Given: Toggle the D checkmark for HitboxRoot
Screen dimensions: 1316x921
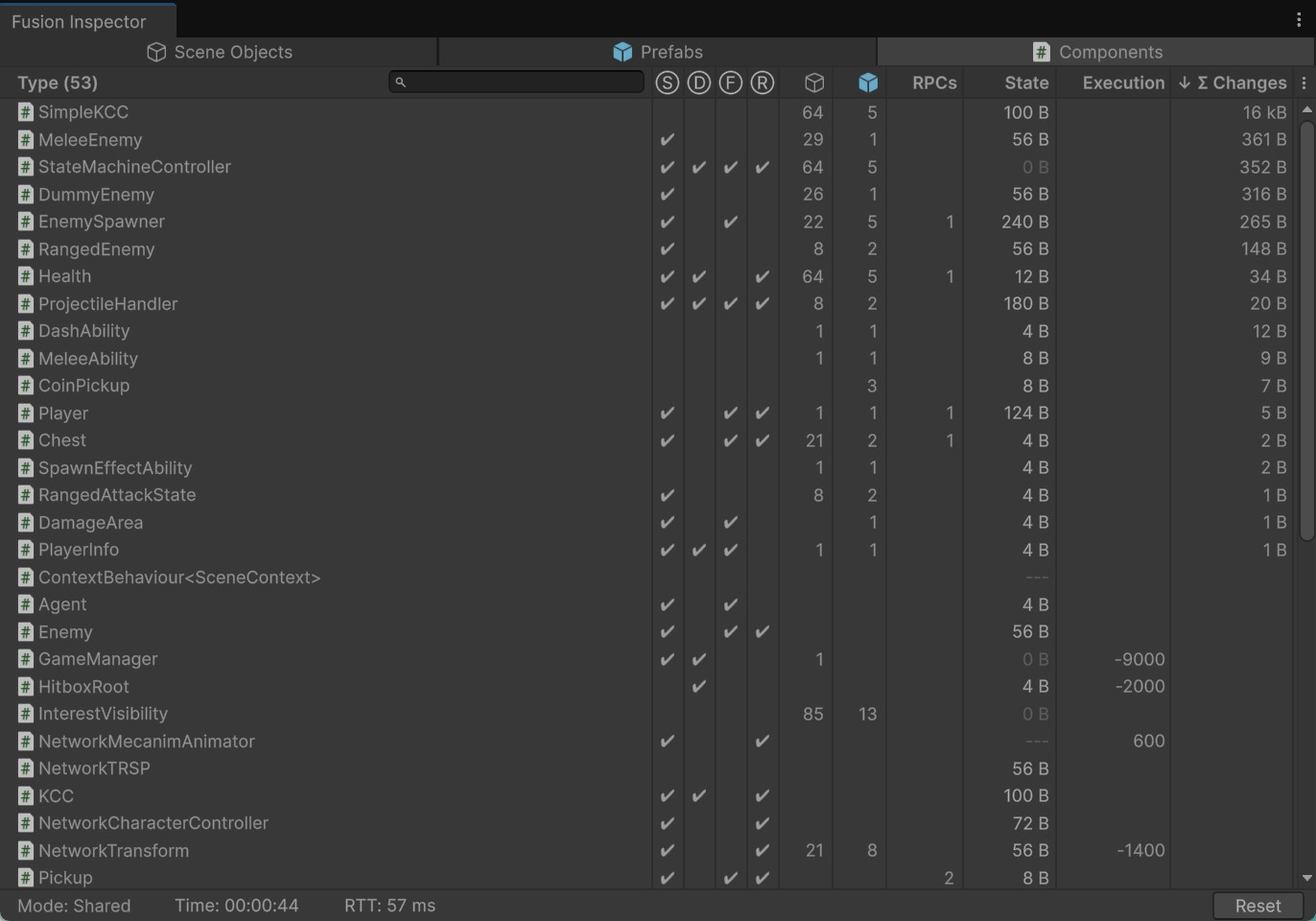Looking at the screenshot, I should 698,687.
